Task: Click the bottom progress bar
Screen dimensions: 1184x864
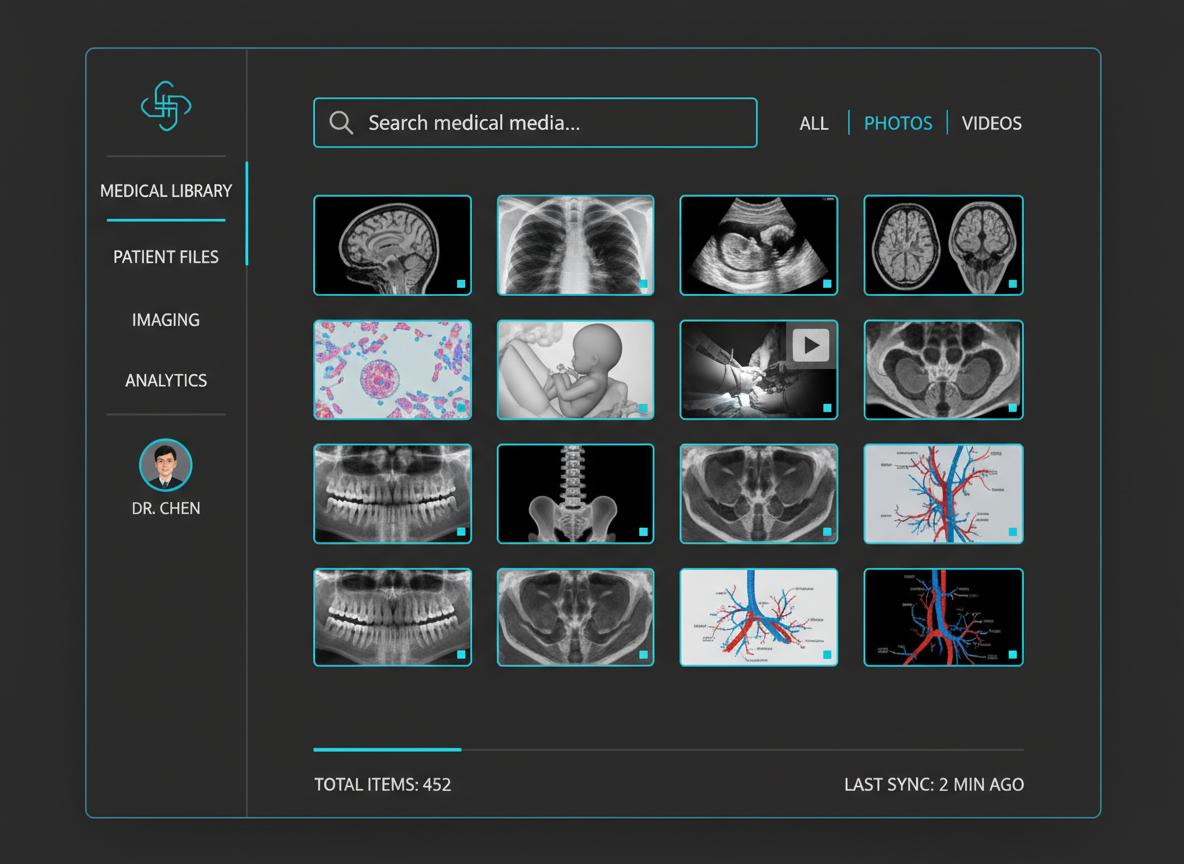Action: [668, 749]
